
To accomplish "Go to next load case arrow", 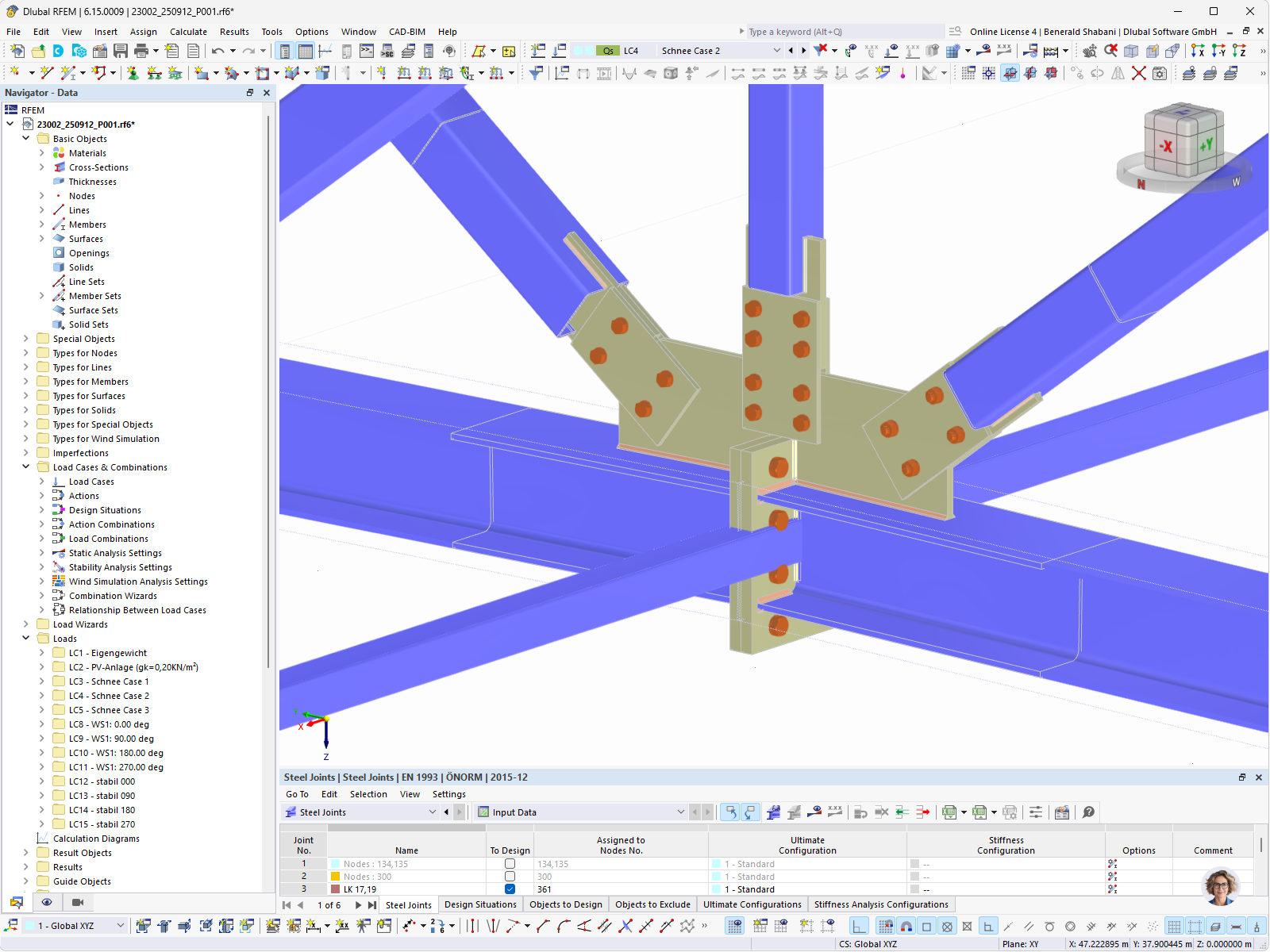I will coord(803,51).
